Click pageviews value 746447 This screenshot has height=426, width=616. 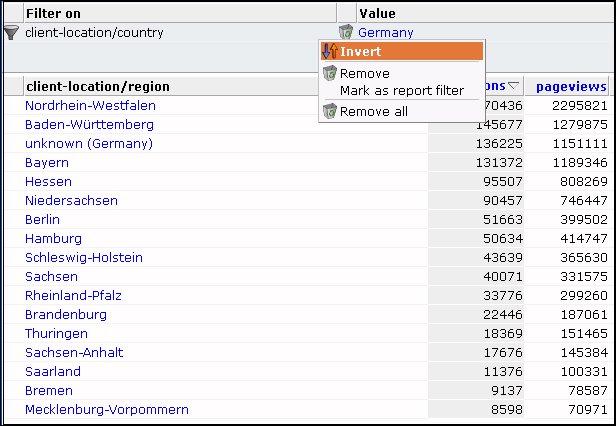[584, 200]
